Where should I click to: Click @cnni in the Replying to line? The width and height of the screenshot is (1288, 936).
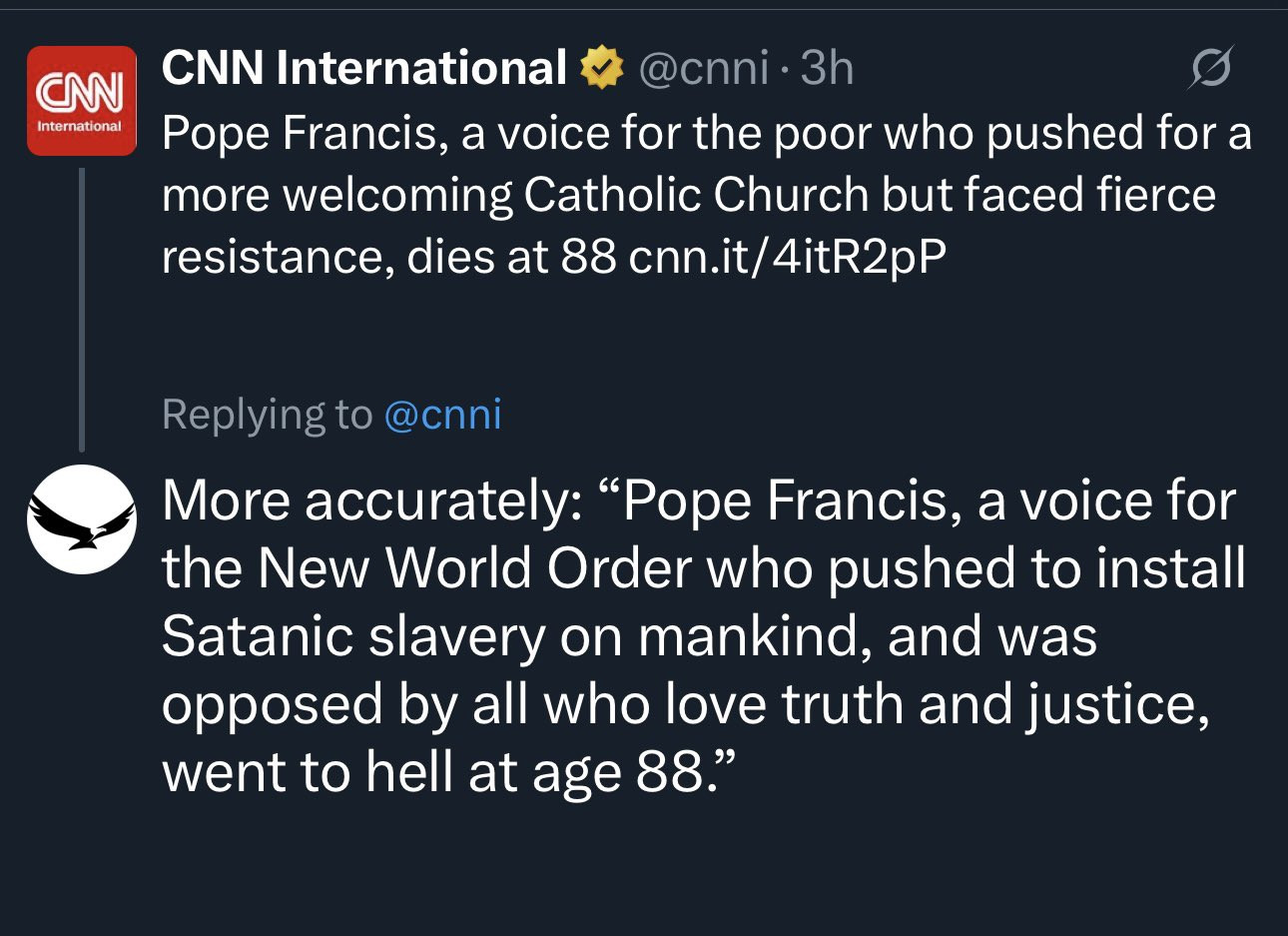442,415
